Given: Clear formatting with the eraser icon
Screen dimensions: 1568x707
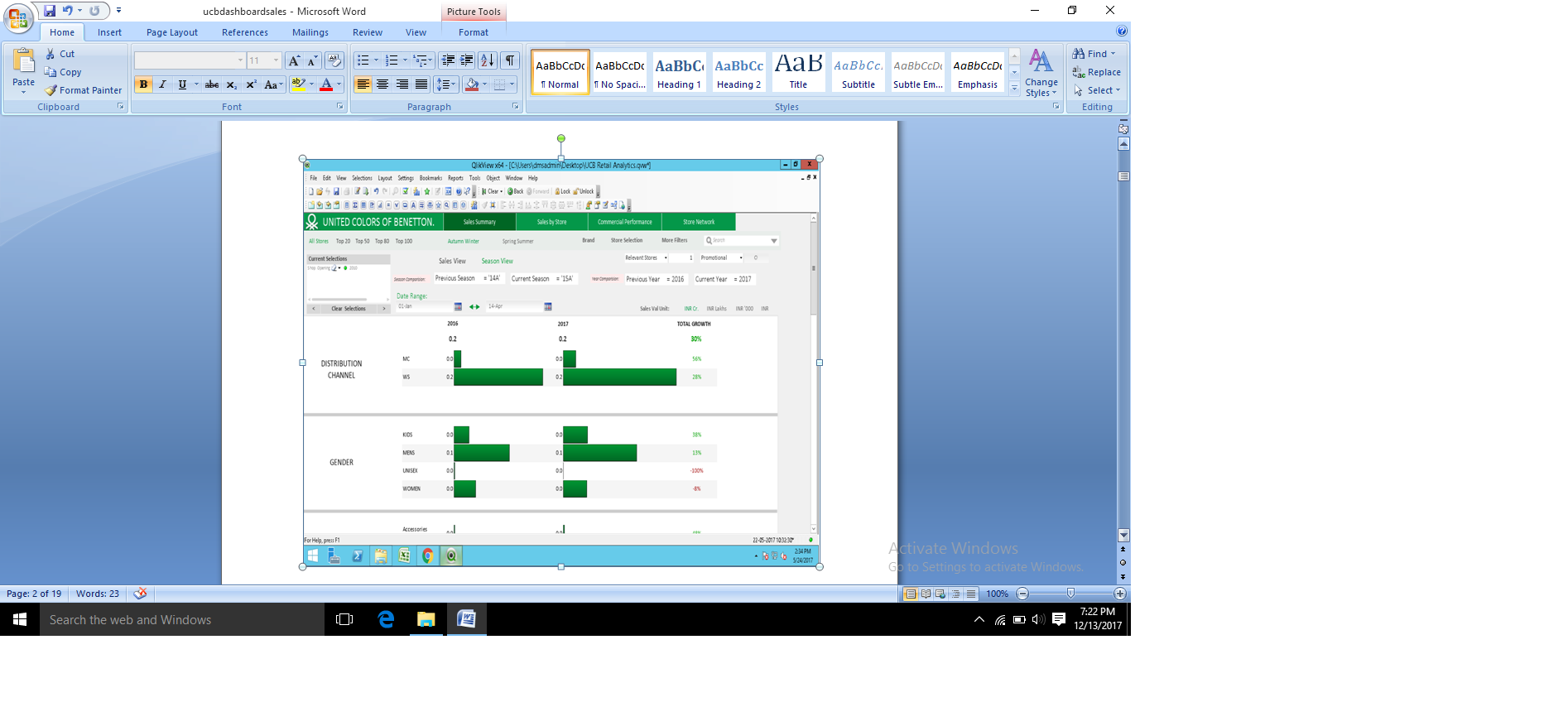Looking at the screenshot, I should click(334, 60).
